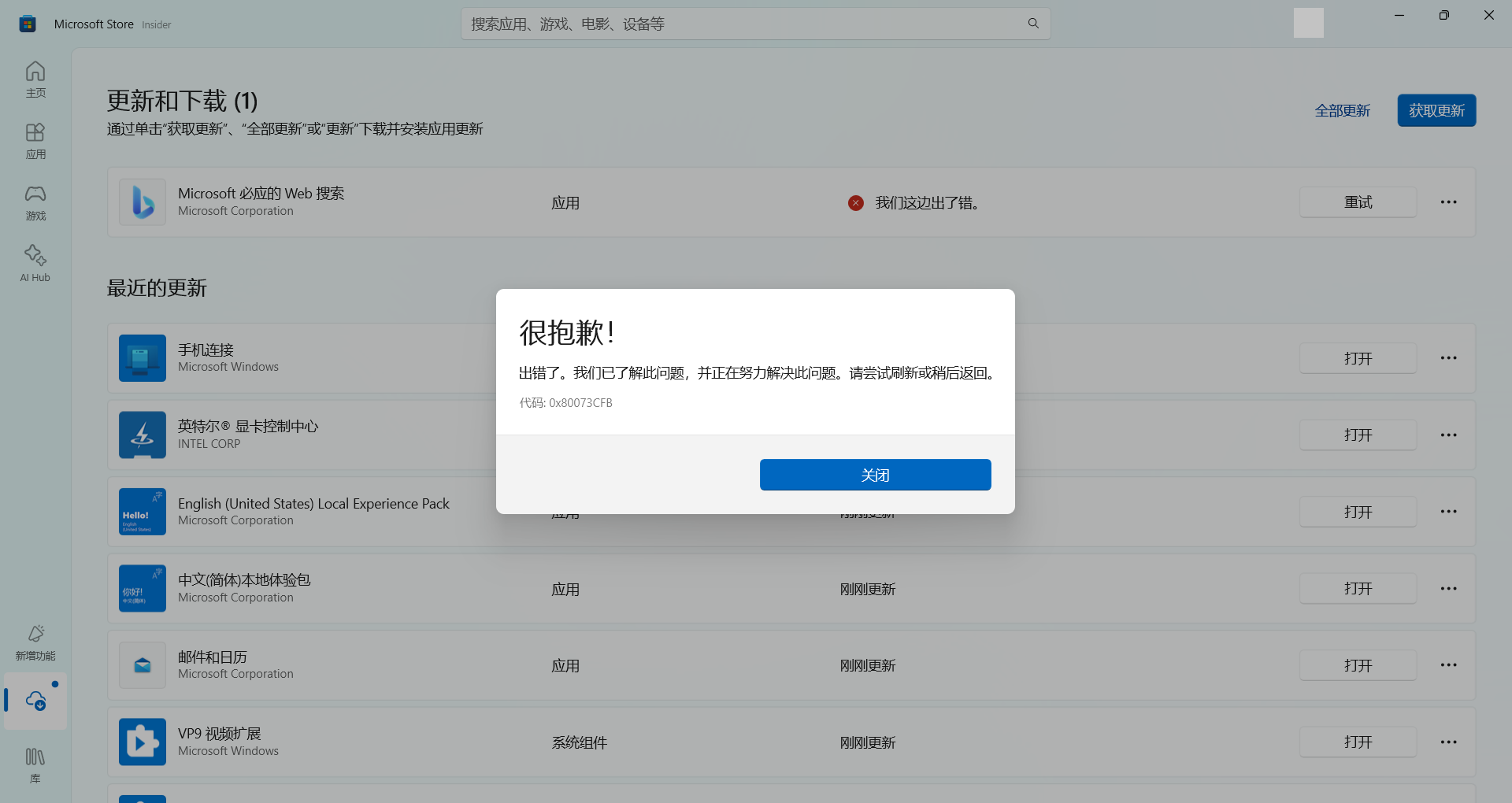This screenshot has width=1512, height=803.
Task: Click the 我们这边出了错 status text
Action: (927, 203)
